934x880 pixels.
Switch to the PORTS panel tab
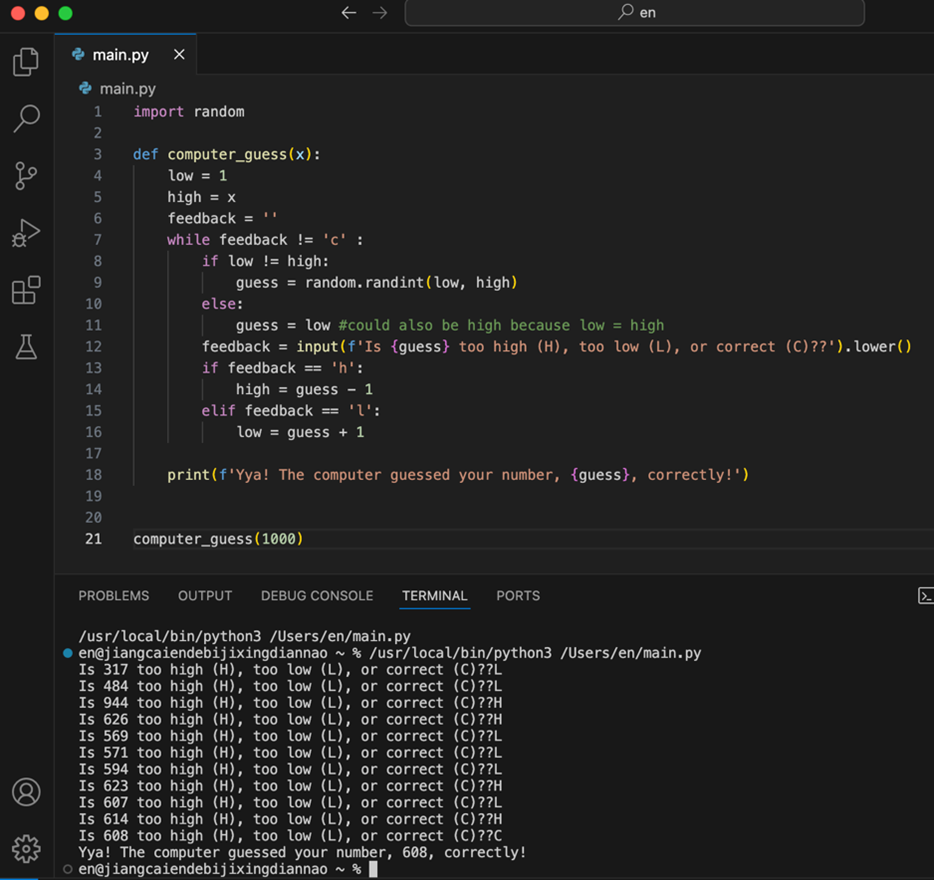click(518, 596)
